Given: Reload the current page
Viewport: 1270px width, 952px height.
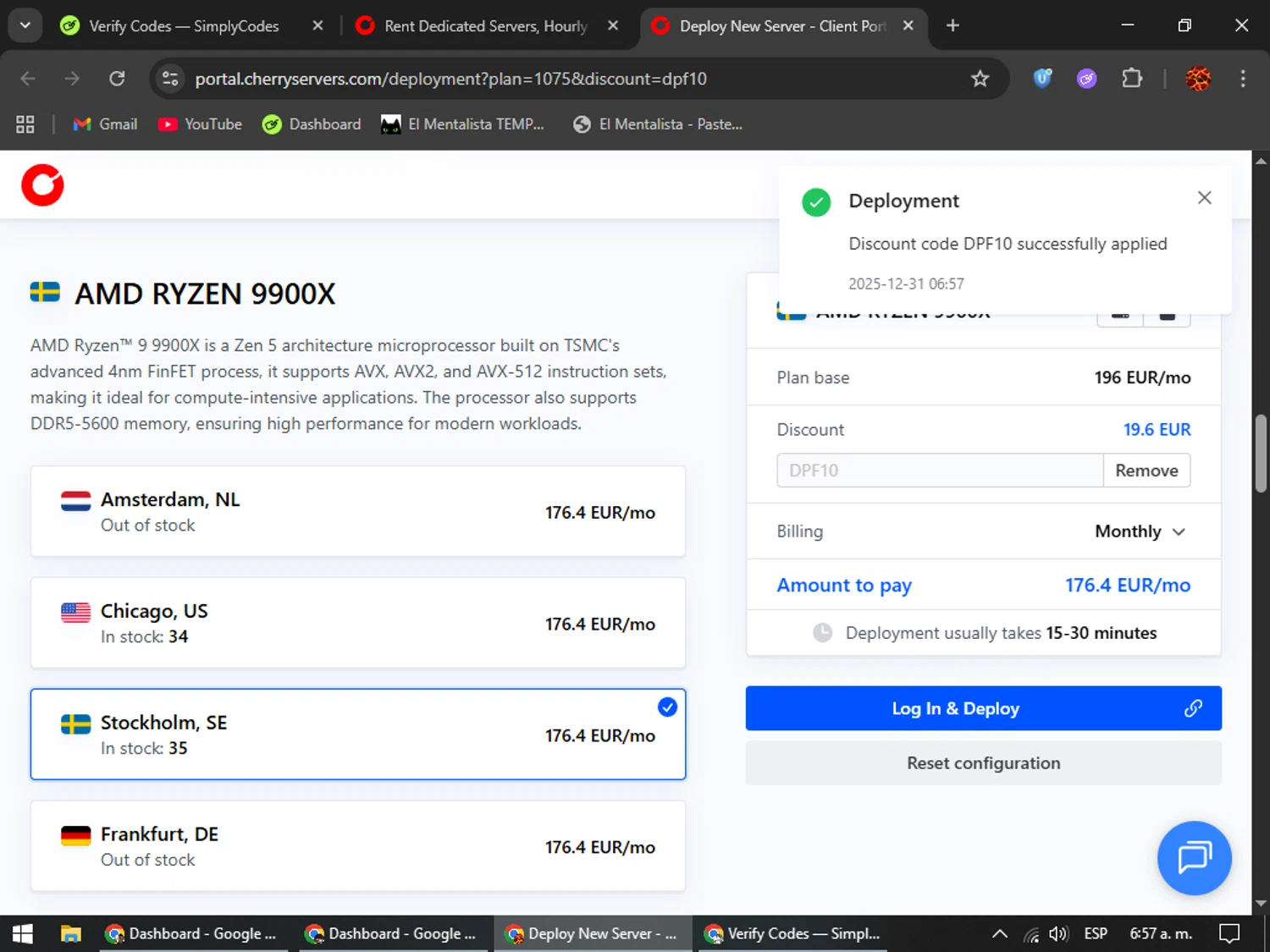Looking at the screenshot, I should [x=117, y=79].
